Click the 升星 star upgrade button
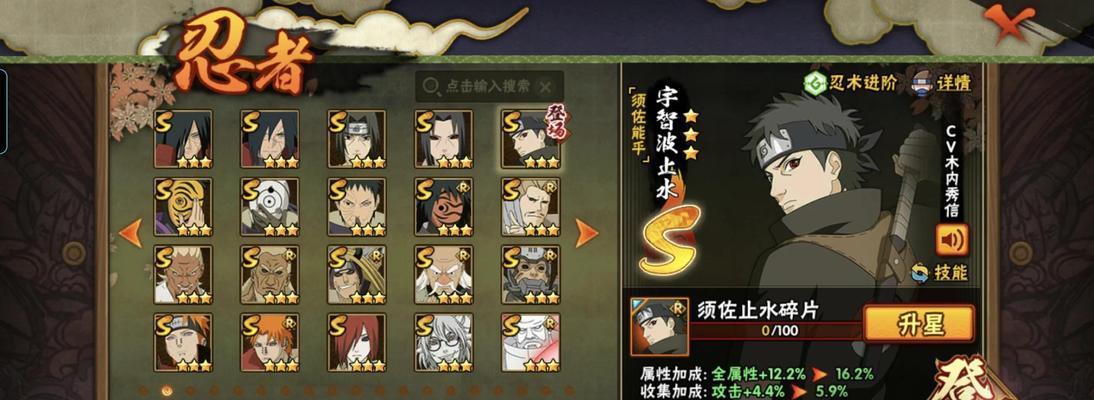 919,323
